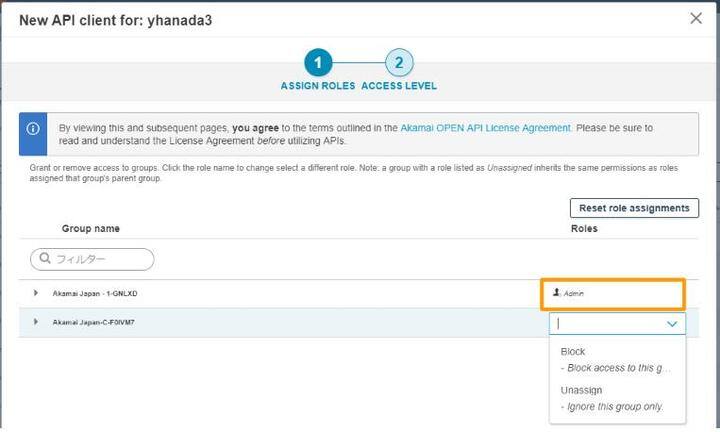The width and height of the screenshot is (720, 432).
Task: Click the user icon beside Admin role
Action: point(557,292)
